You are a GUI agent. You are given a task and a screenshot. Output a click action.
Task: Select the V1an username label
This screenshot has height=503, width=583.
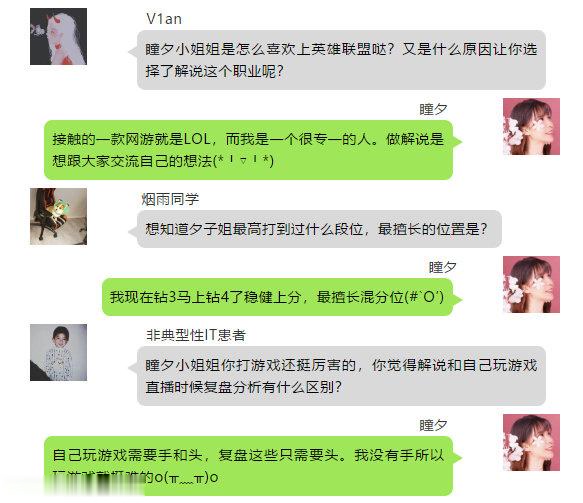[164, 19]
